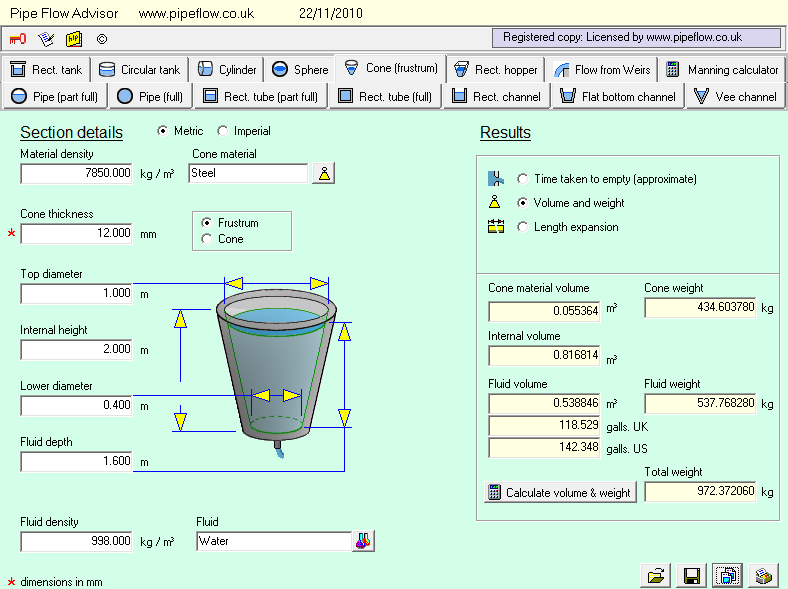Open cone material picker icon
Screen dimensions: 788x589
[323, 173]
